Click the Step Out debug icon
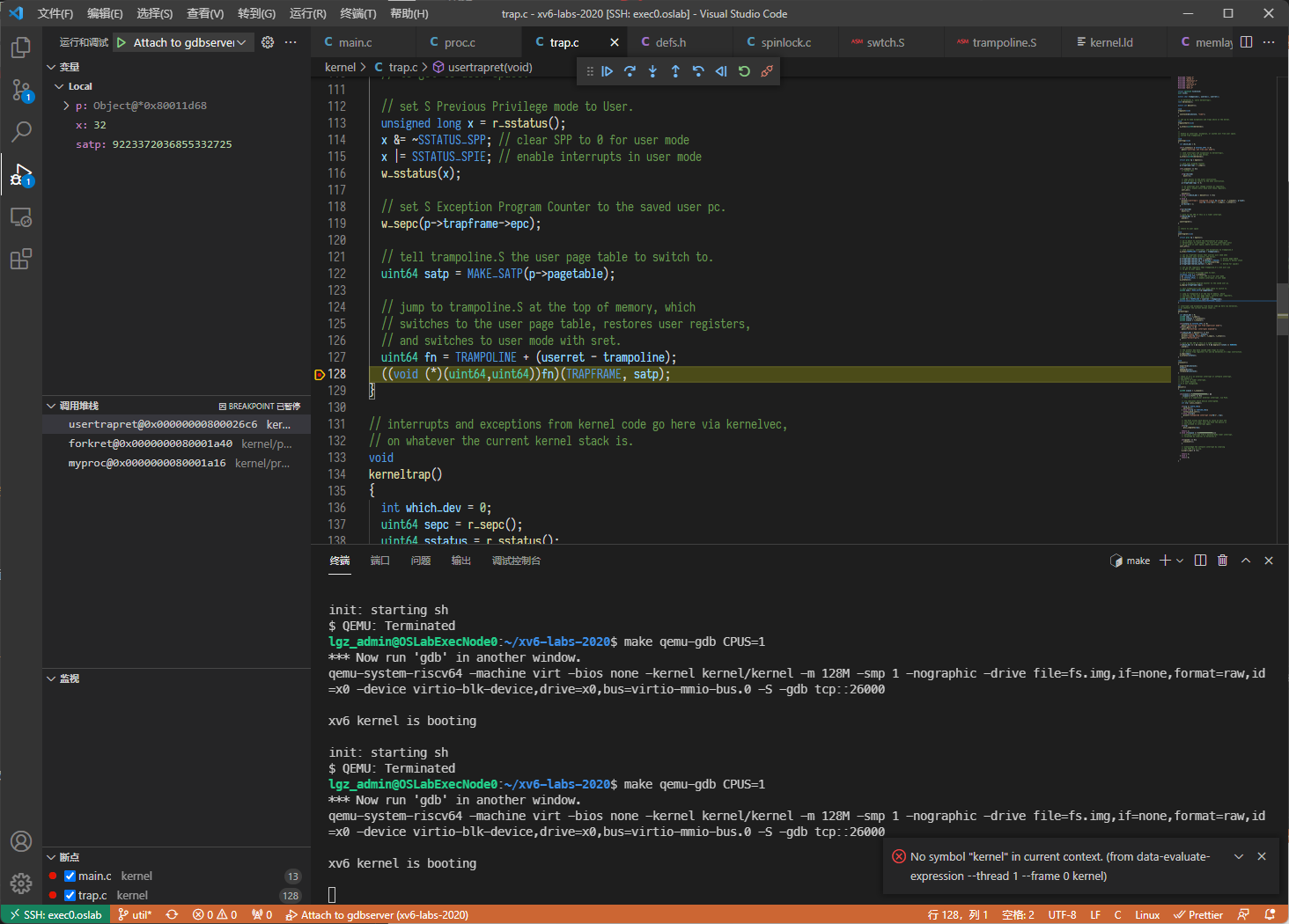This screenshot has width=1289, height=924. click(675, 71)
